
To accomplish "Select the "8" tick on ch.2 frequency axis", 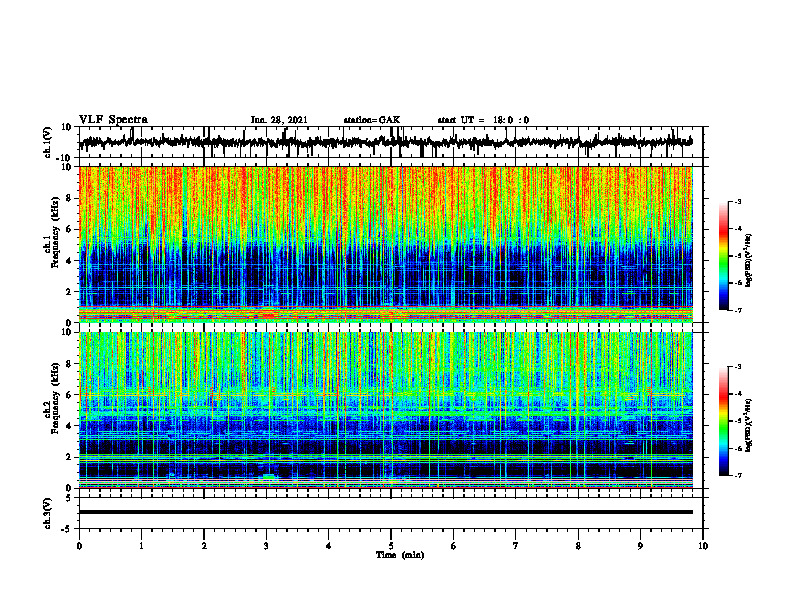I will click(x=70, y=364).
